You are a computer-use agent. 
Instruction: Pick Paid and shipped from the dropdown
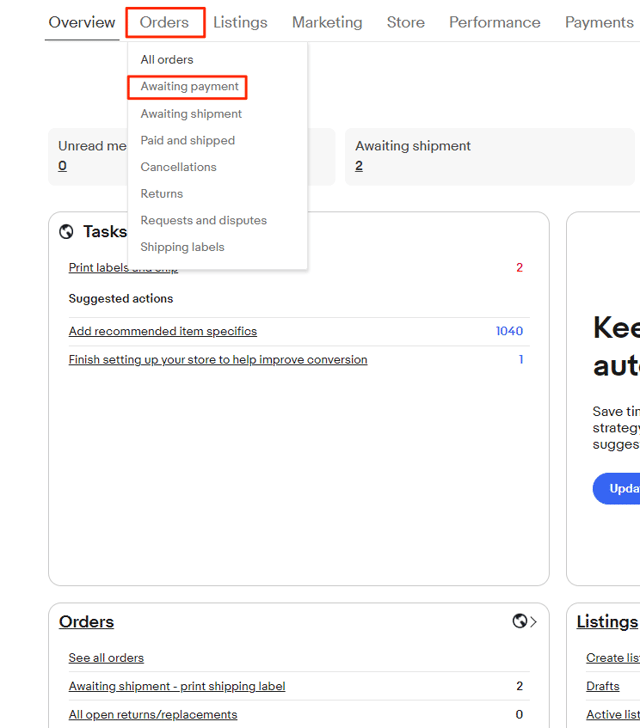187,141
